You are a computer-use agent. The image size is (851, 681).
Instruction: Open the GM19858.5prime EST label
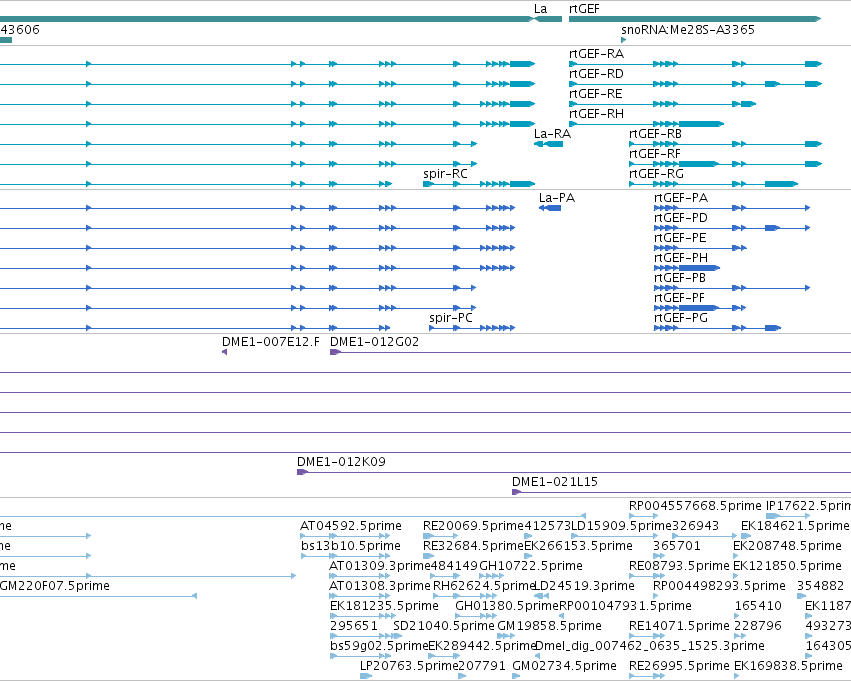[x=549, y=627]
